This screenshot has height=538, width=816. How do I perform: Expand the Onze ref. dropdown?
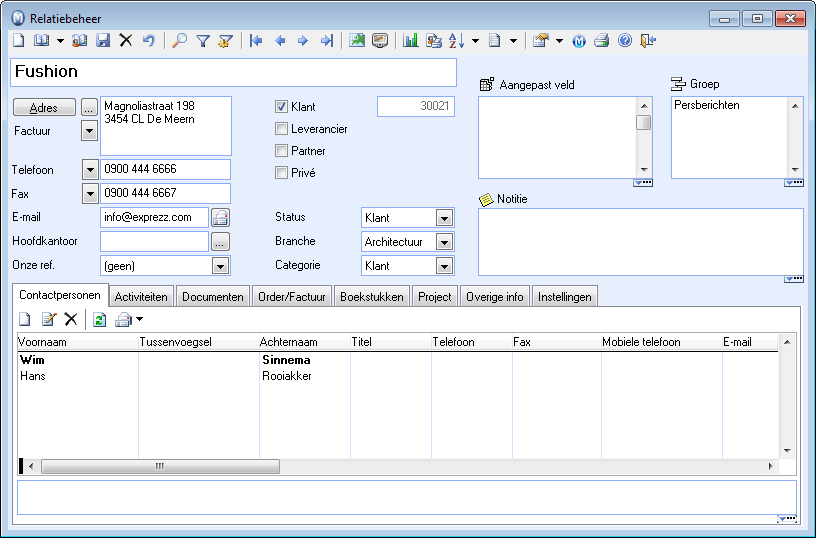pos(221,266)
